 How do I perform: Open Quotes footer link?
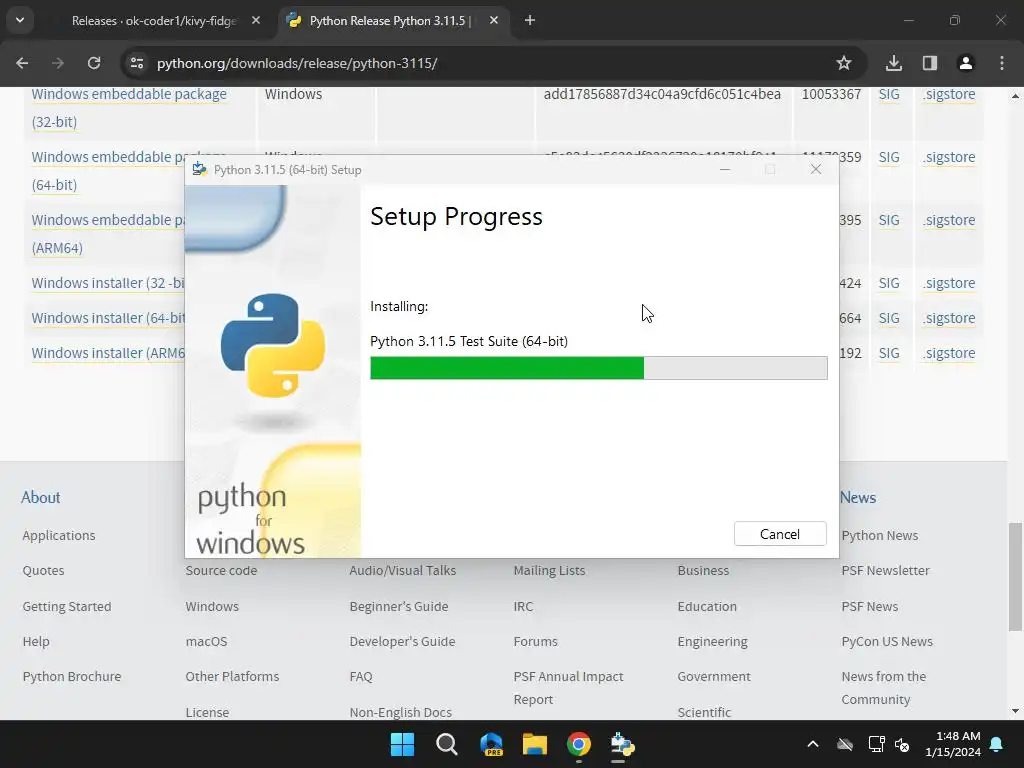tap(43, 571)
